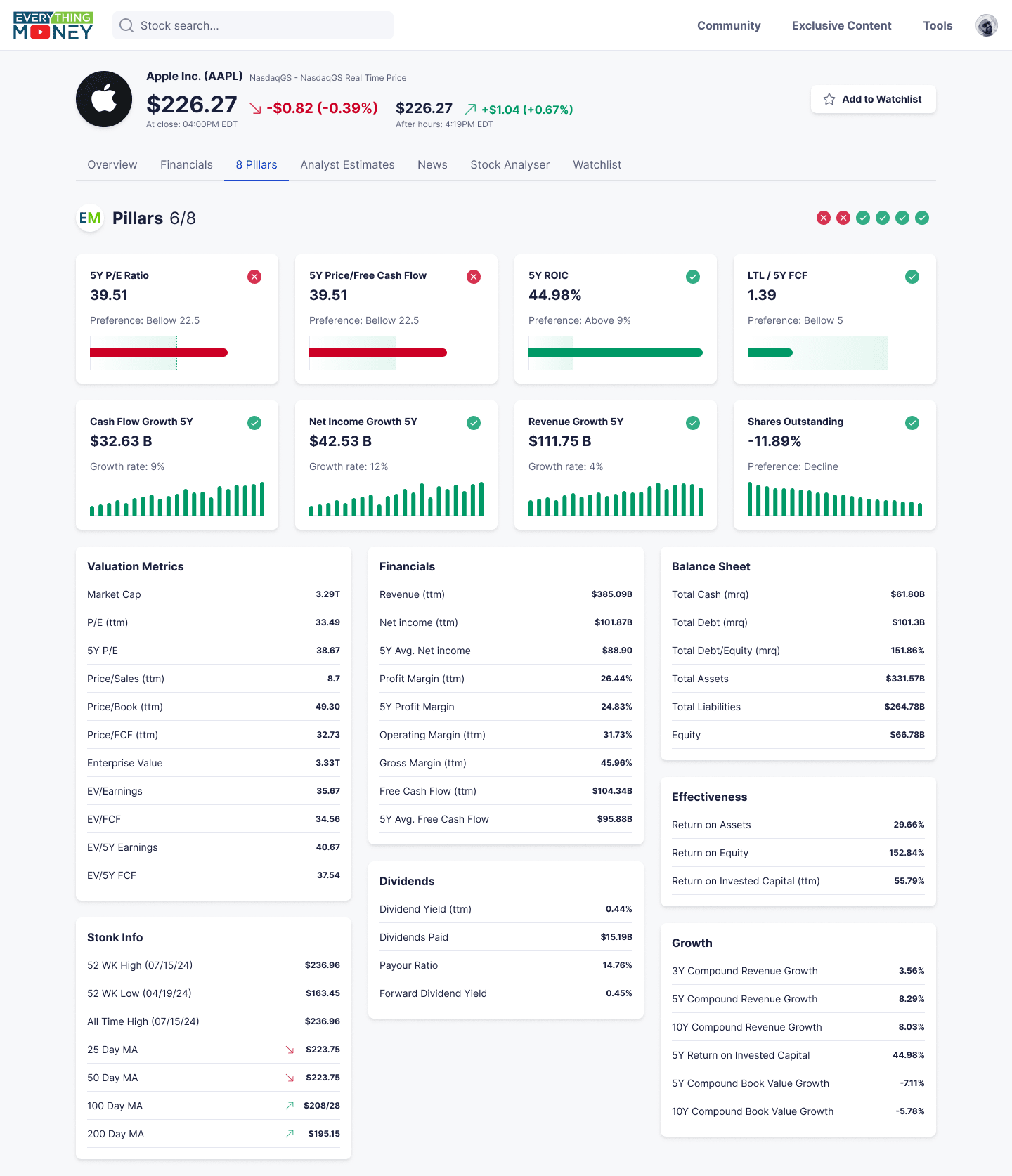Click the up arrow on 100 Day MA row
The height and width of the screenshot is (1176, 1012).
(x=290, y=1106)
